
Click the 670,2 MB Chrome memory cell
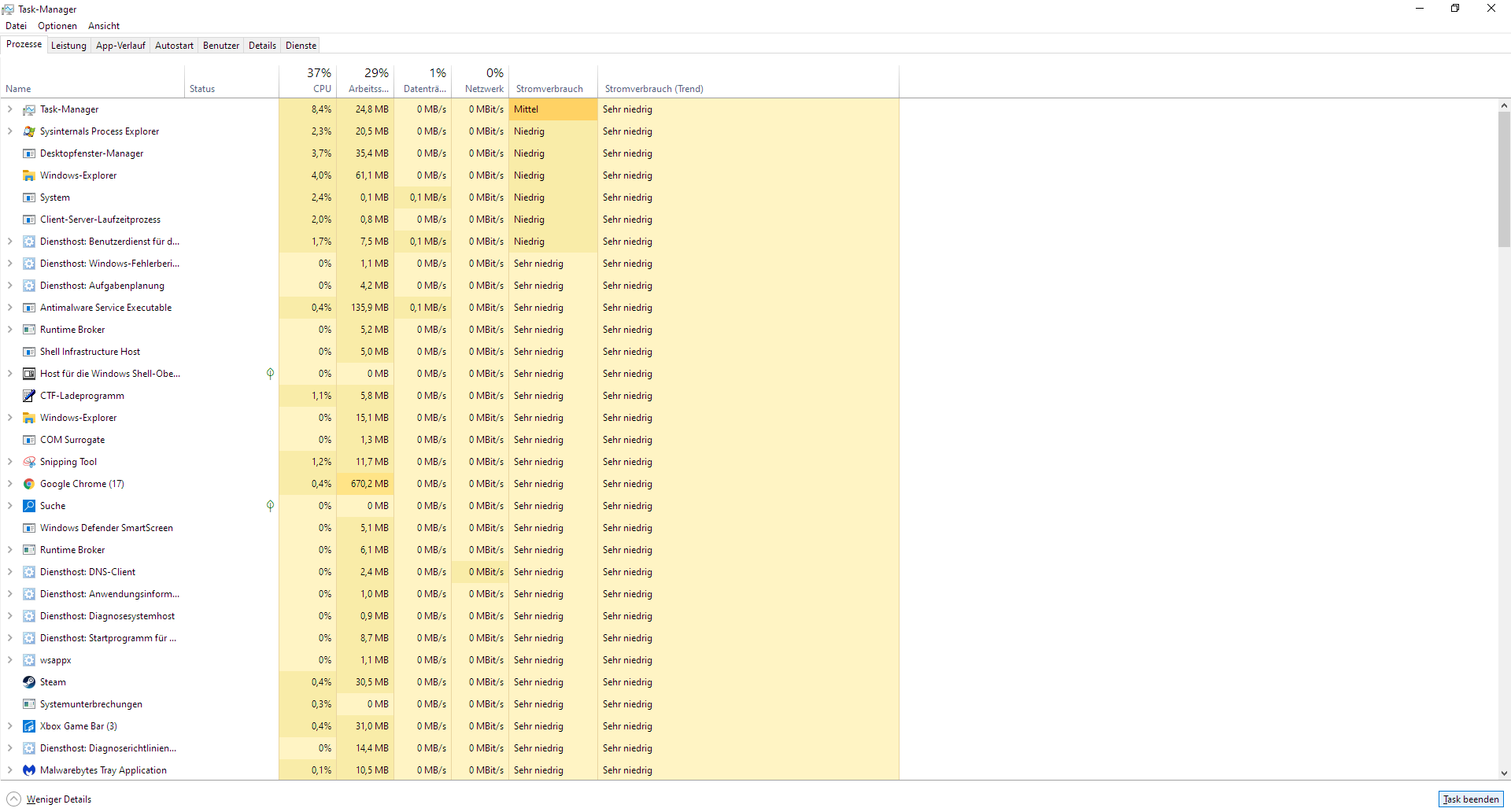[x=365, y=484]
